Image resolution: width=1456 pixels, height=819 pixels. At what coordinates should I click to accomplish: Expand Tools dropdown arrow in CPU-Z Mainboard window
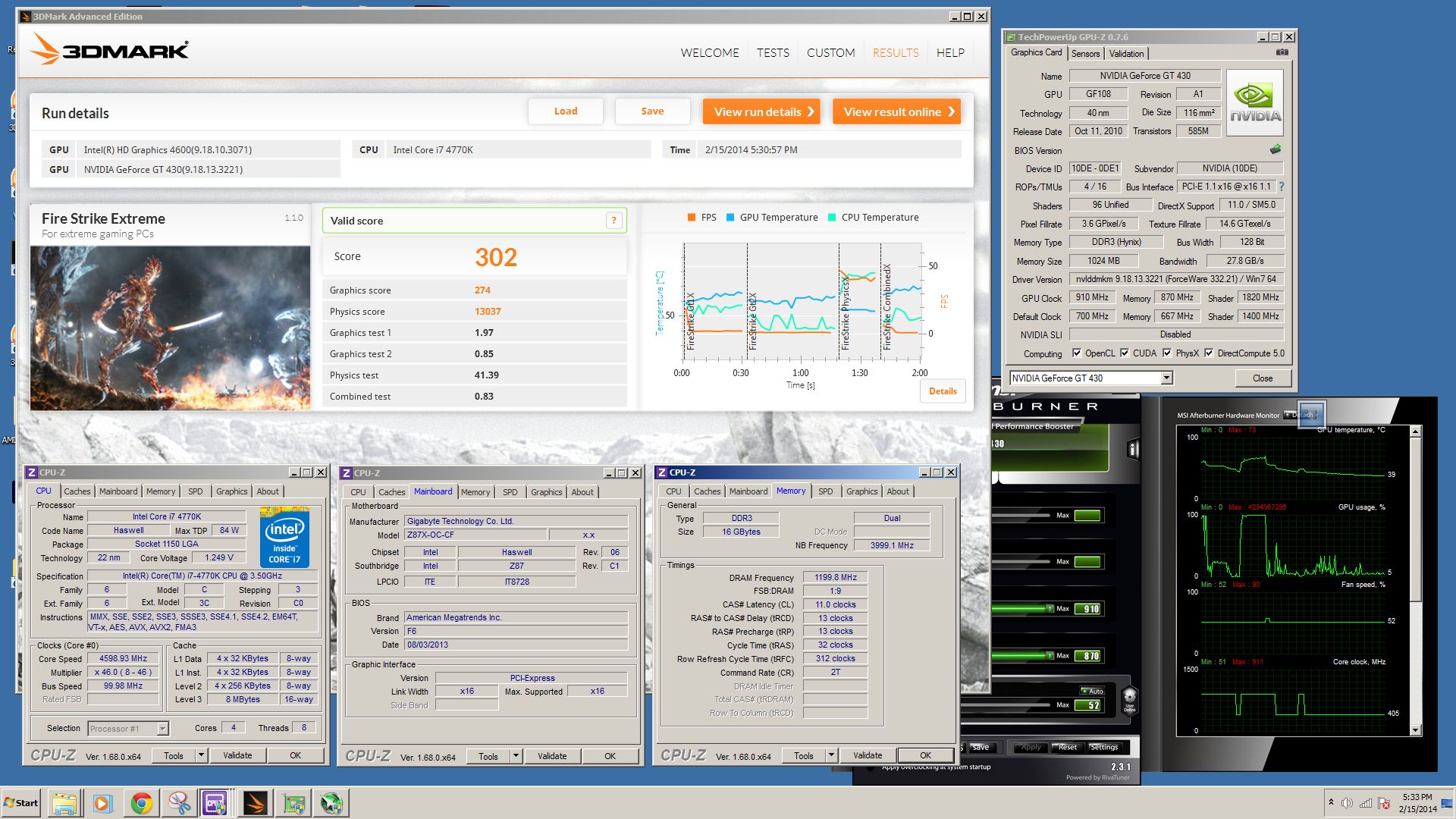[516, 756]
